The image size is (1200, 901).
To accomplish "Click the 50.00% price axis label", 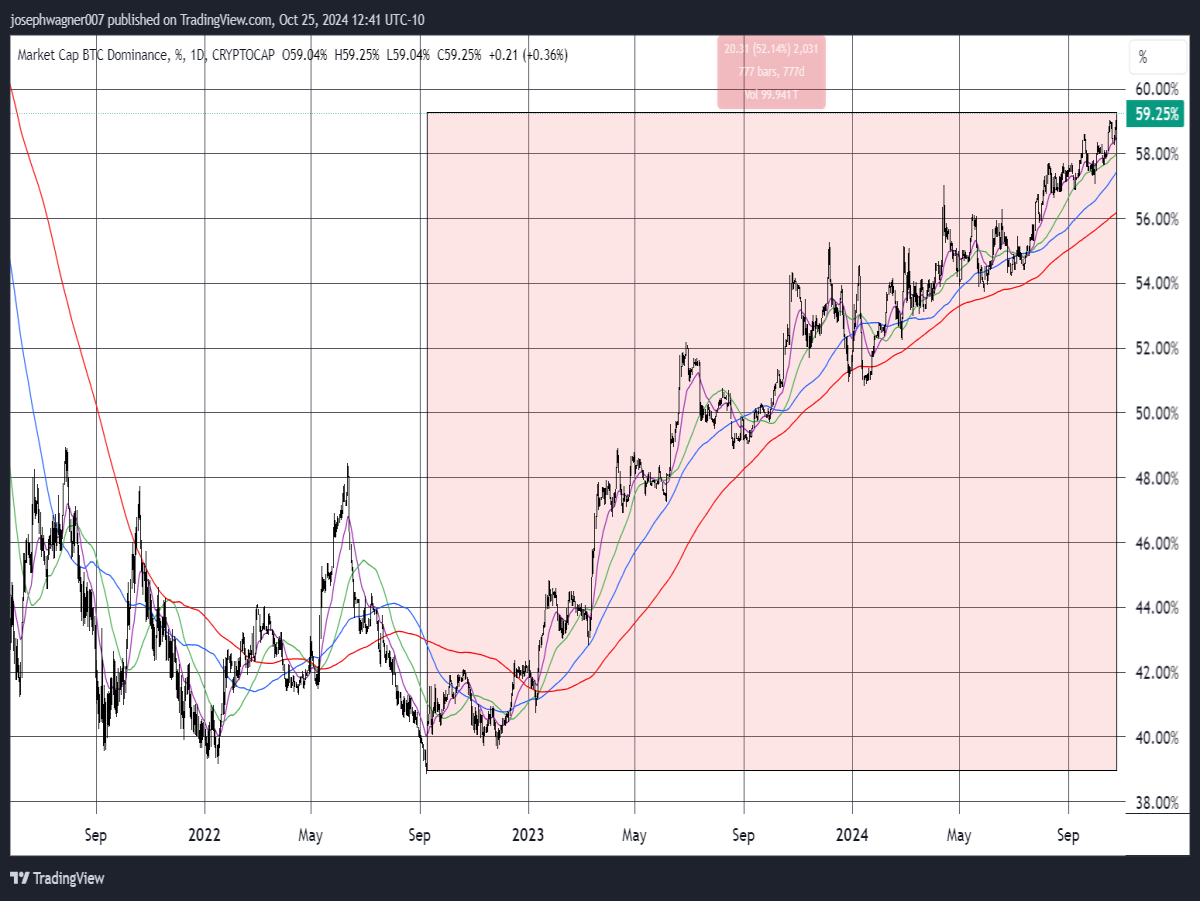I will point(1157,413).
